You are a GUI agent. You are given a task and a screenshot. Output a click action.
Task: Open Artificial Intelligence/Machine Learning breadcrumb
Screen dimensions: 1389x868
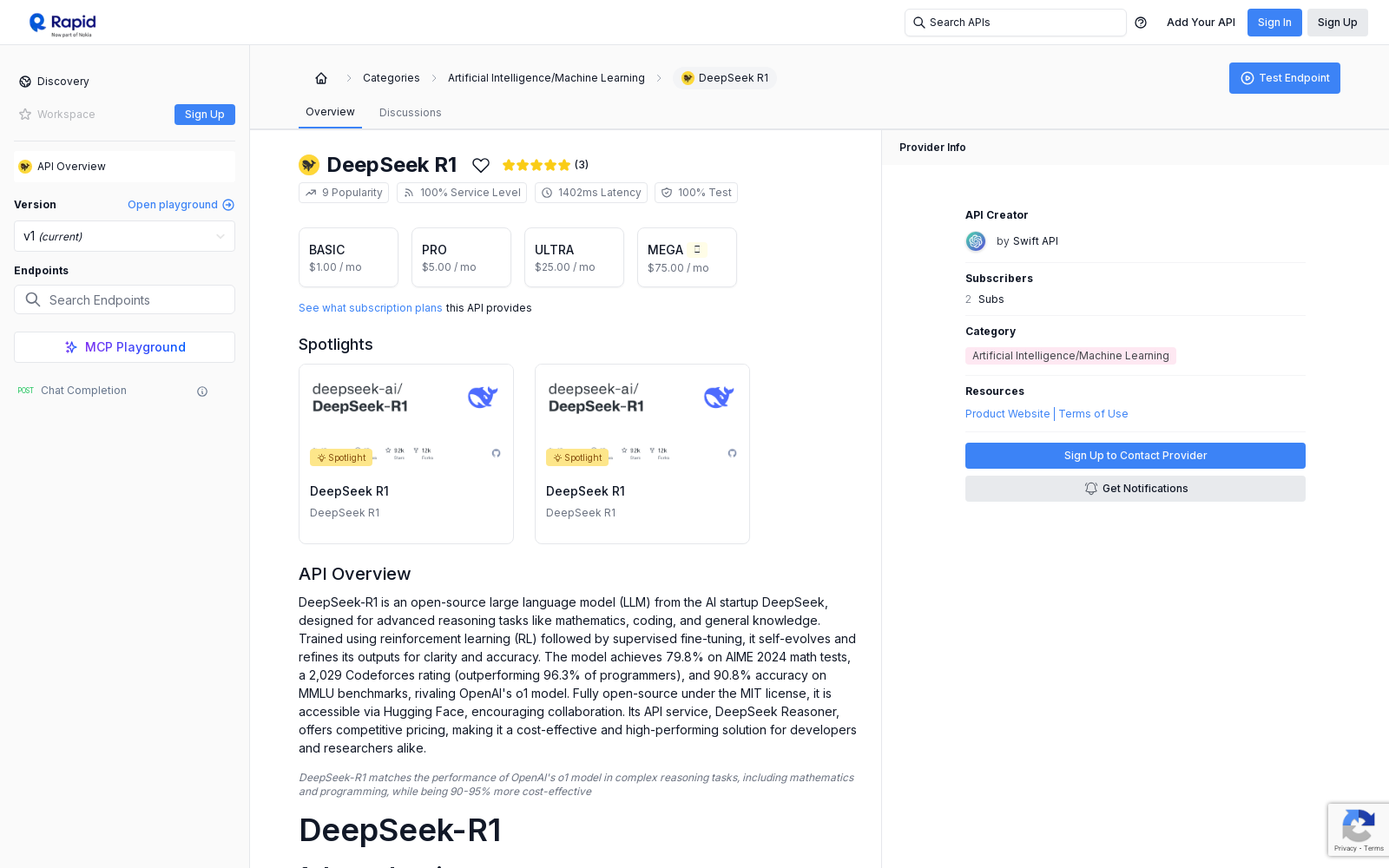pyautogui.click(x=546, y=78)
